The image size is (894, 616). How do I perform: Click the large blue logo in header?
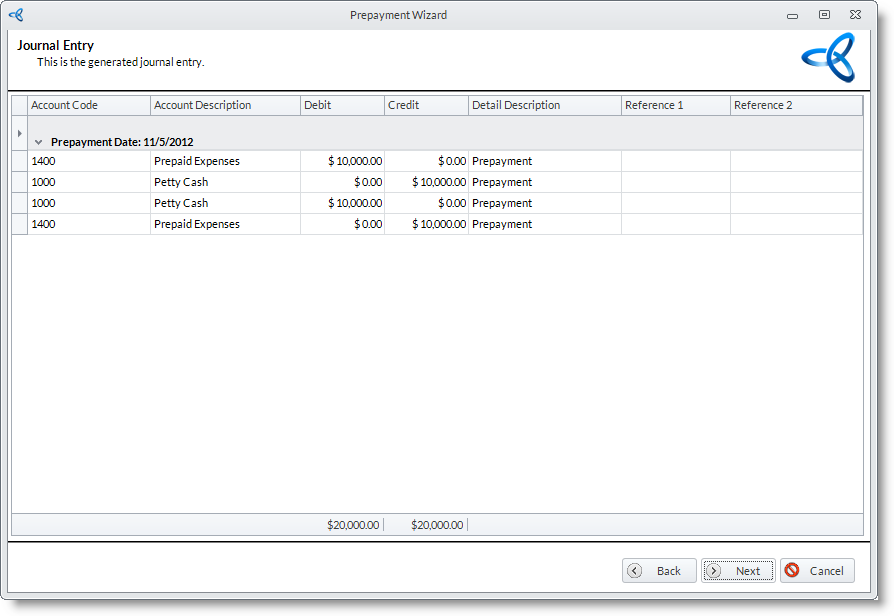tap(828, 58)
